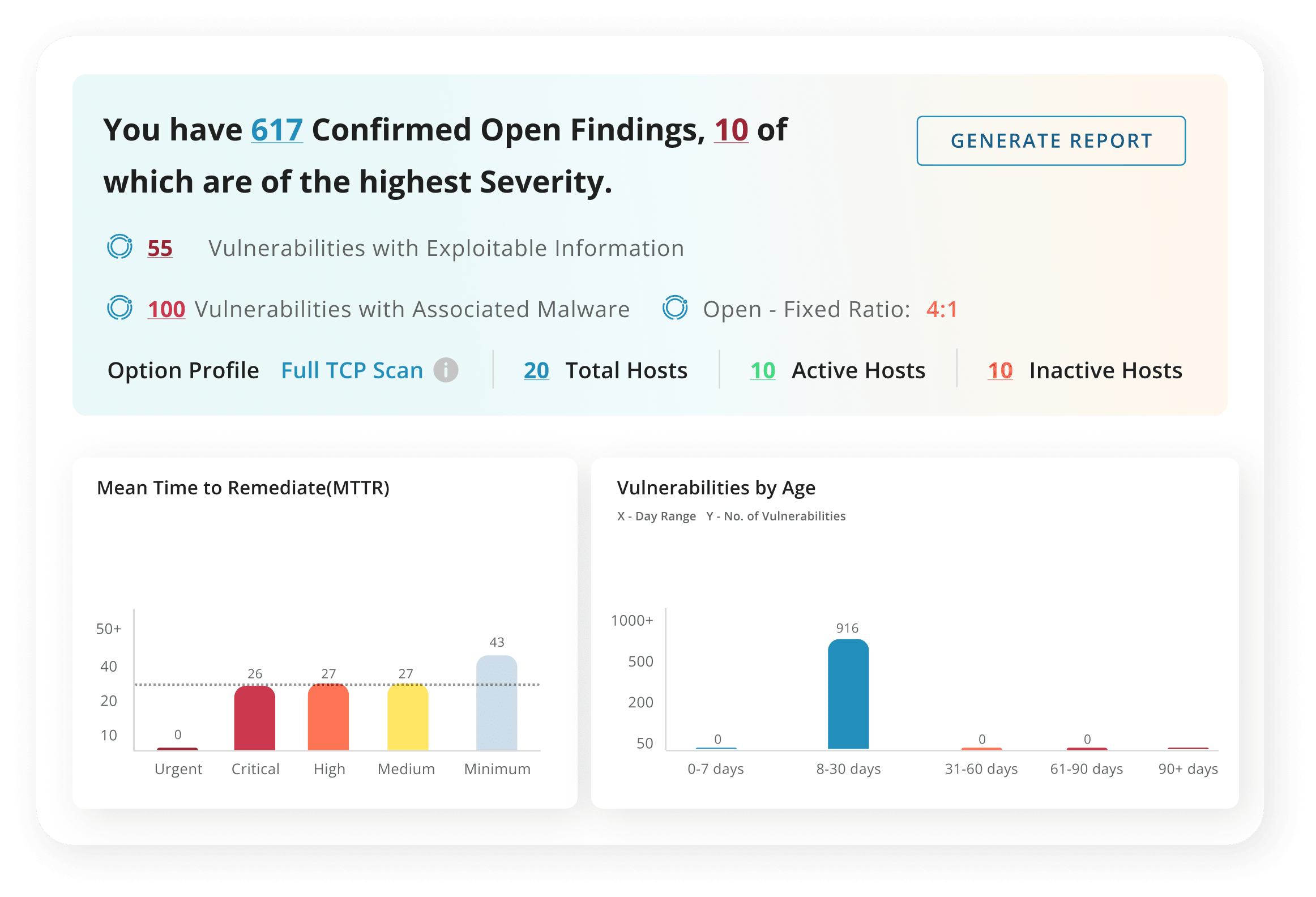Click the 31-60 days axis label
Screen dimensions: 1316x897
981,769
